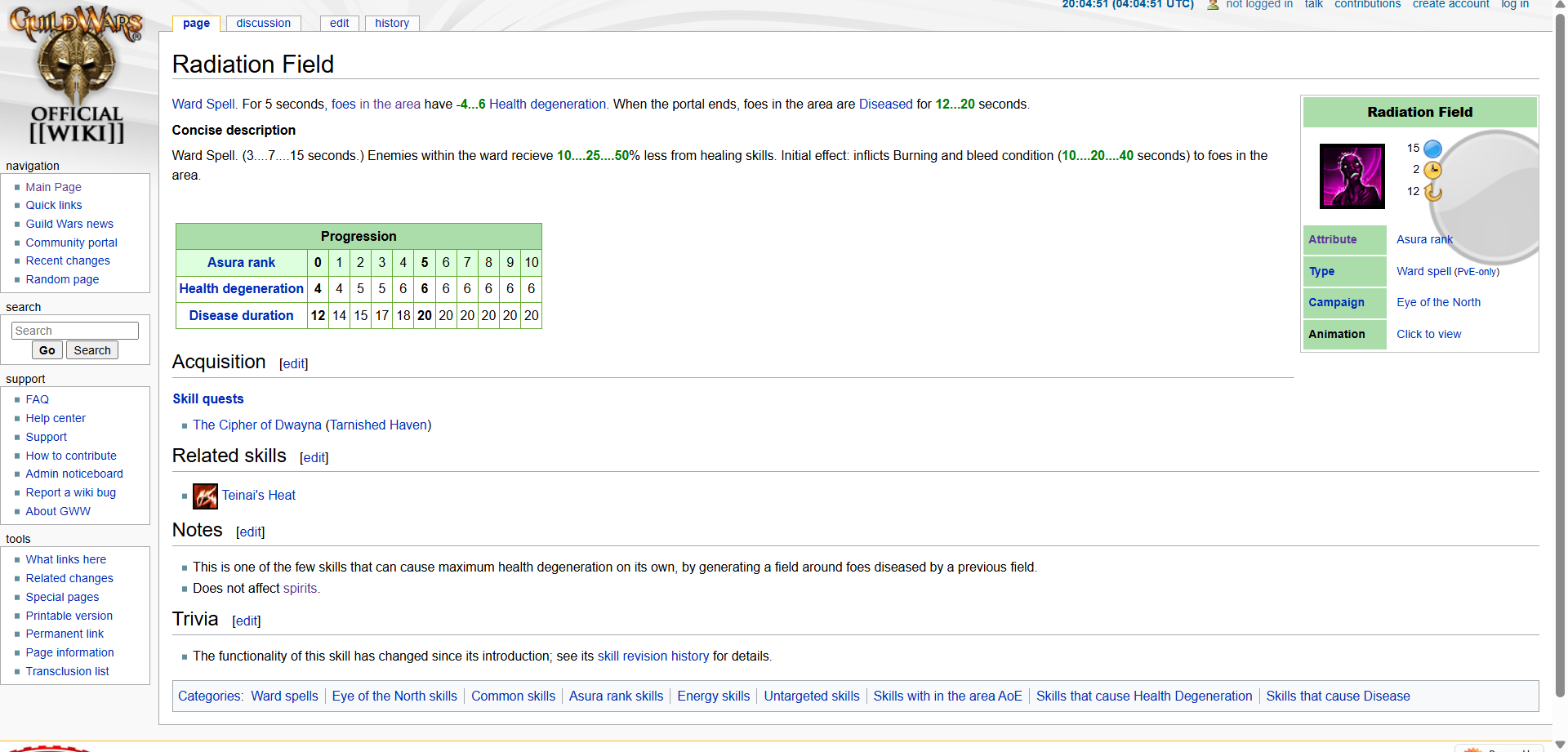
Task: Click the Radiation Field skill icon
Action: [x=1352, y=176]
